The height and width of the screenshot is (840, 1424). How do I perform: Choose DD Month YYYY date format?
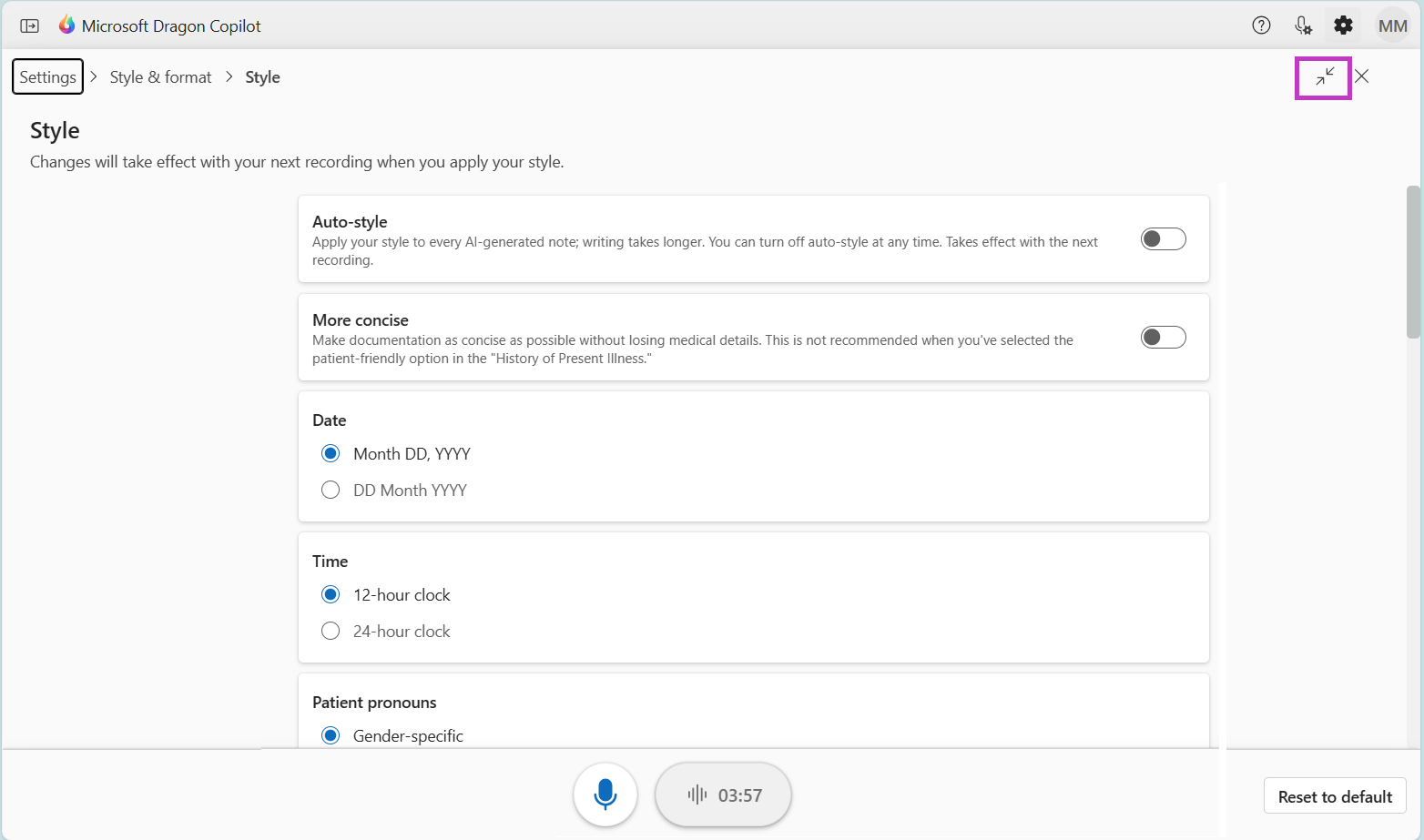pyautogui.click(x=330, y=489)
